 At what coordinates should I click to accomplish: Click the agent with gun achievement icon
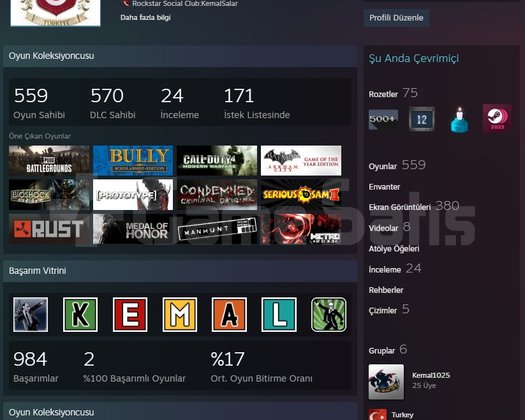(x=30, y=314)
